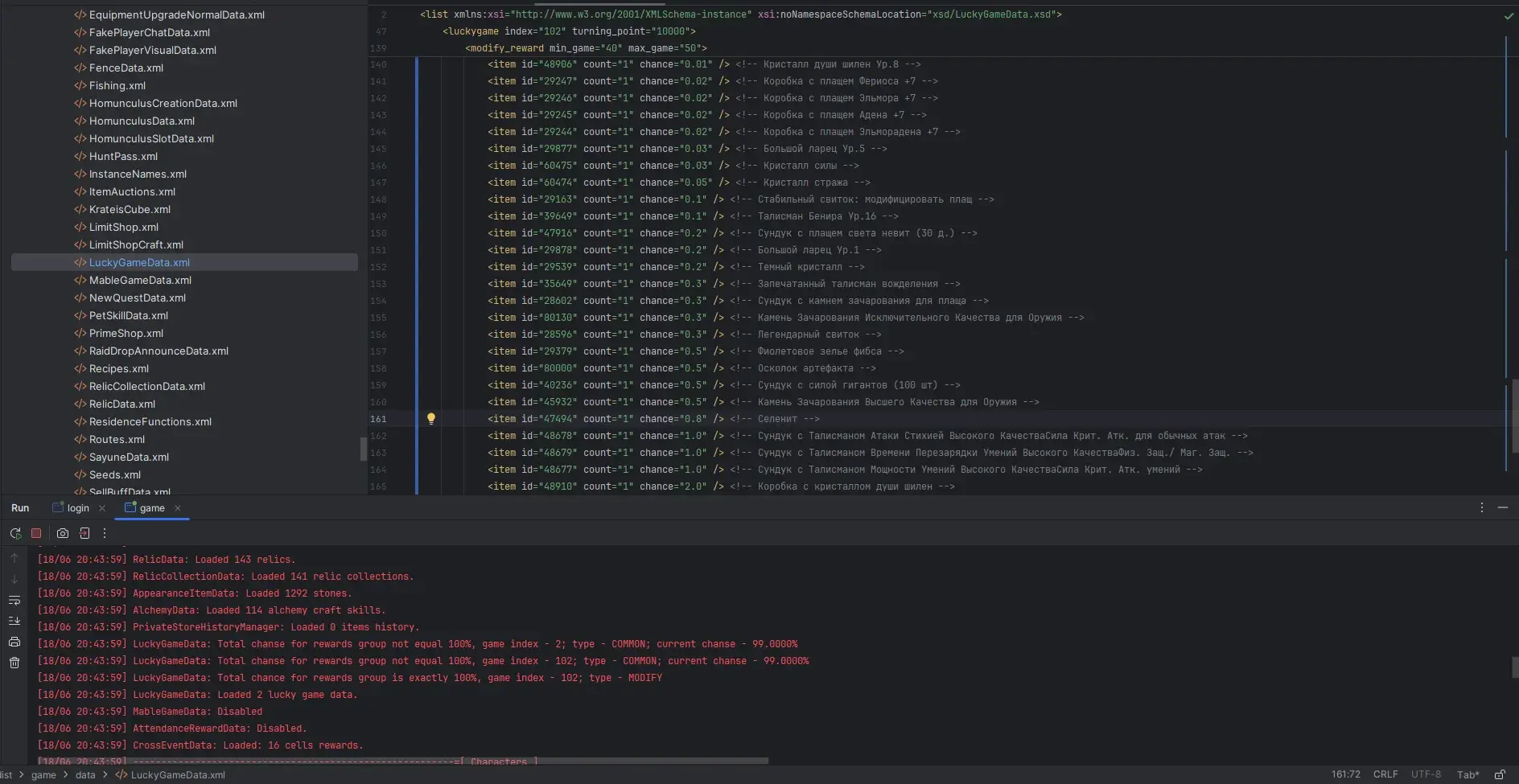1519x784 pixels.
Task: Minimize the Run tool window
Action: pyautogui.click(x=1502, y=507)
